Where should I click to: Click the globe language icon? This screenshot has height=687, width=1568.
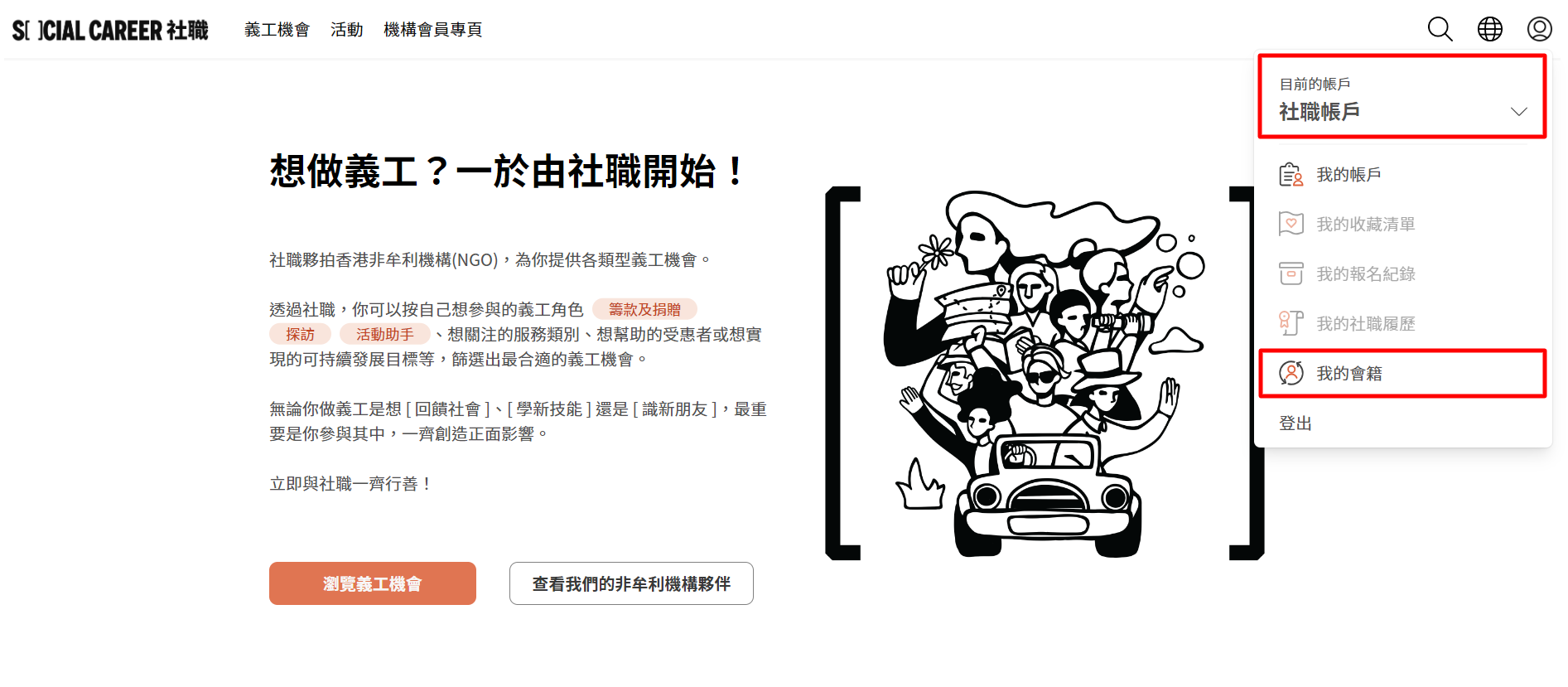pyautogui.click(x=1489, y=29)
